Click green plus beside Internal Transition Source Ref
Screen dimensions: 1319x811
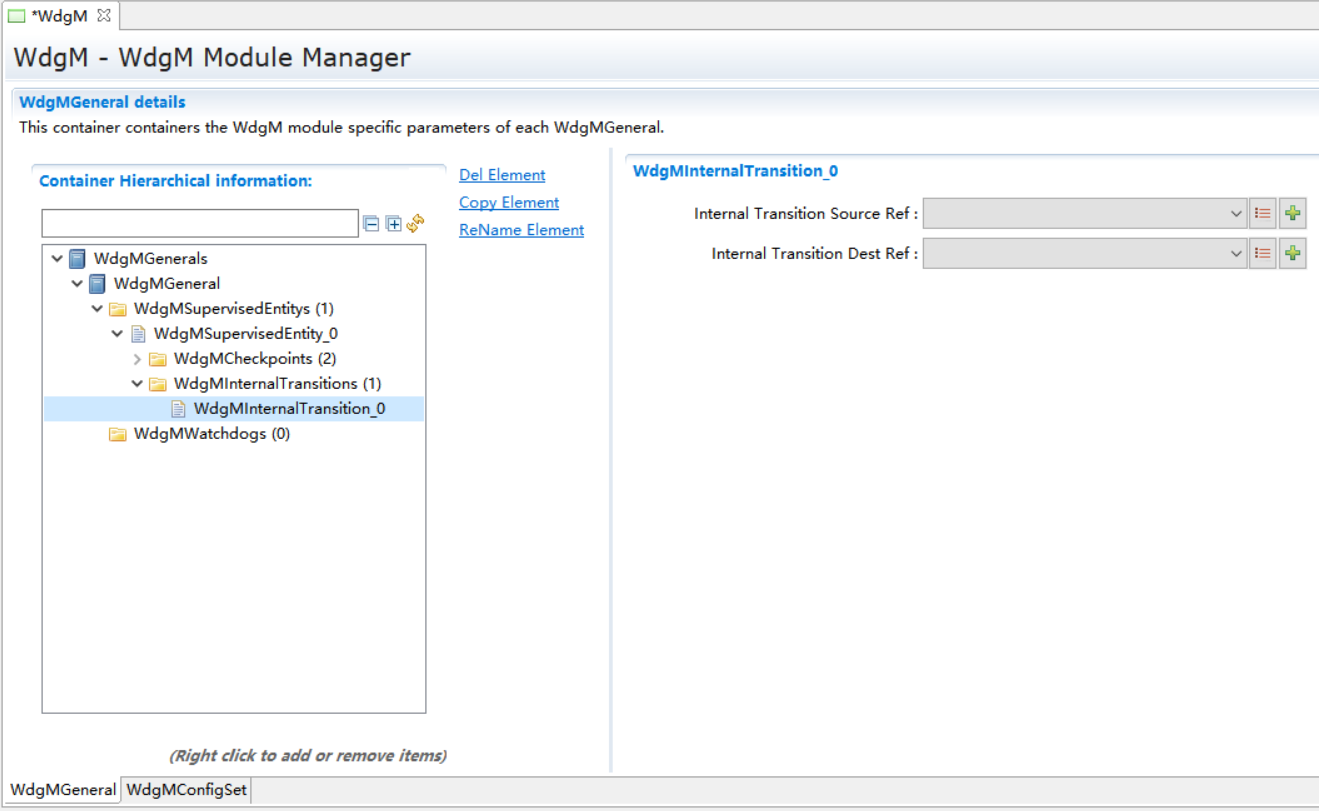[x=1293, y=214]
